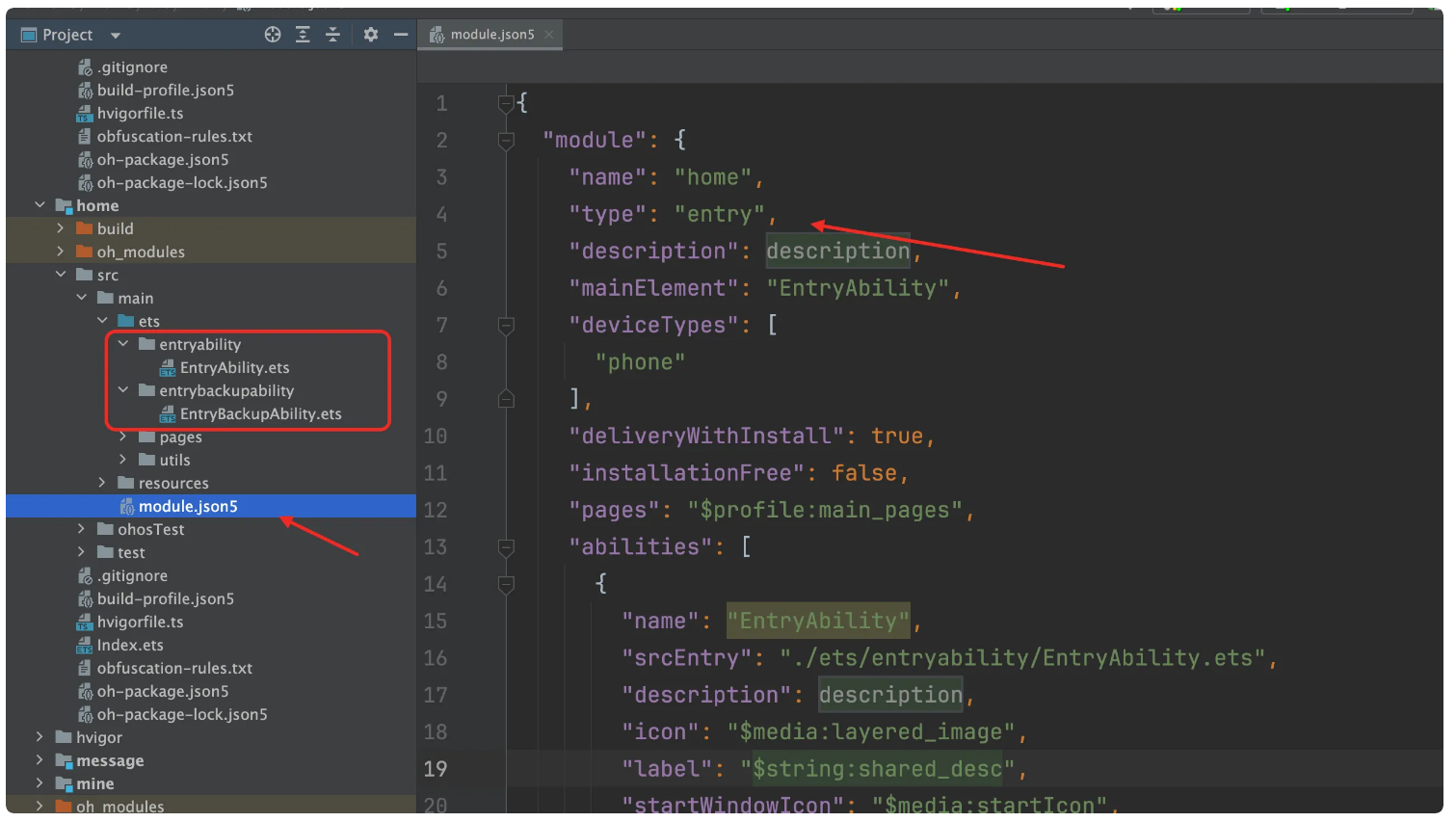Hide the Project panel with minus icon
Screen dimensions: 1456x822
pyautogui.click(x=401, y=35)
